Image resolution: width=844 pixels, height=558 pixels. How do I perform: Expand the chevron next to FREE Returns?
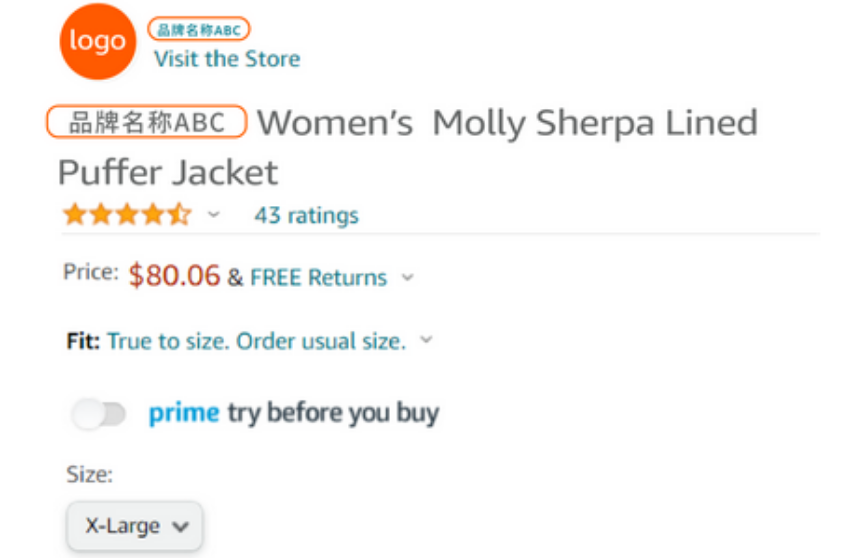click(x=407, y=277)
